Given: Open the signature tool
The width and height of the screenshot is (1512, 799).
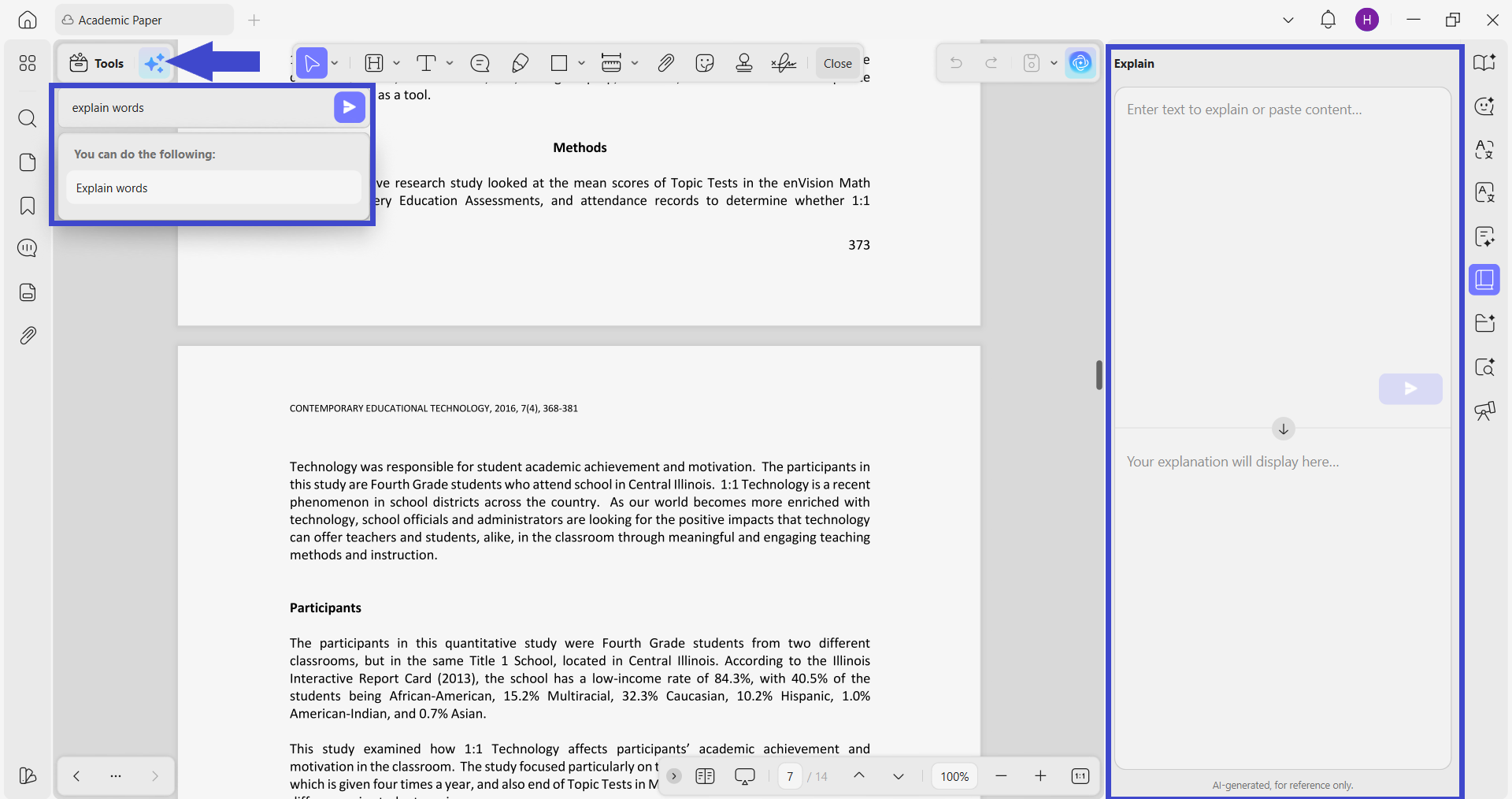Looking at the screenshot, I should tap(784, 63).
